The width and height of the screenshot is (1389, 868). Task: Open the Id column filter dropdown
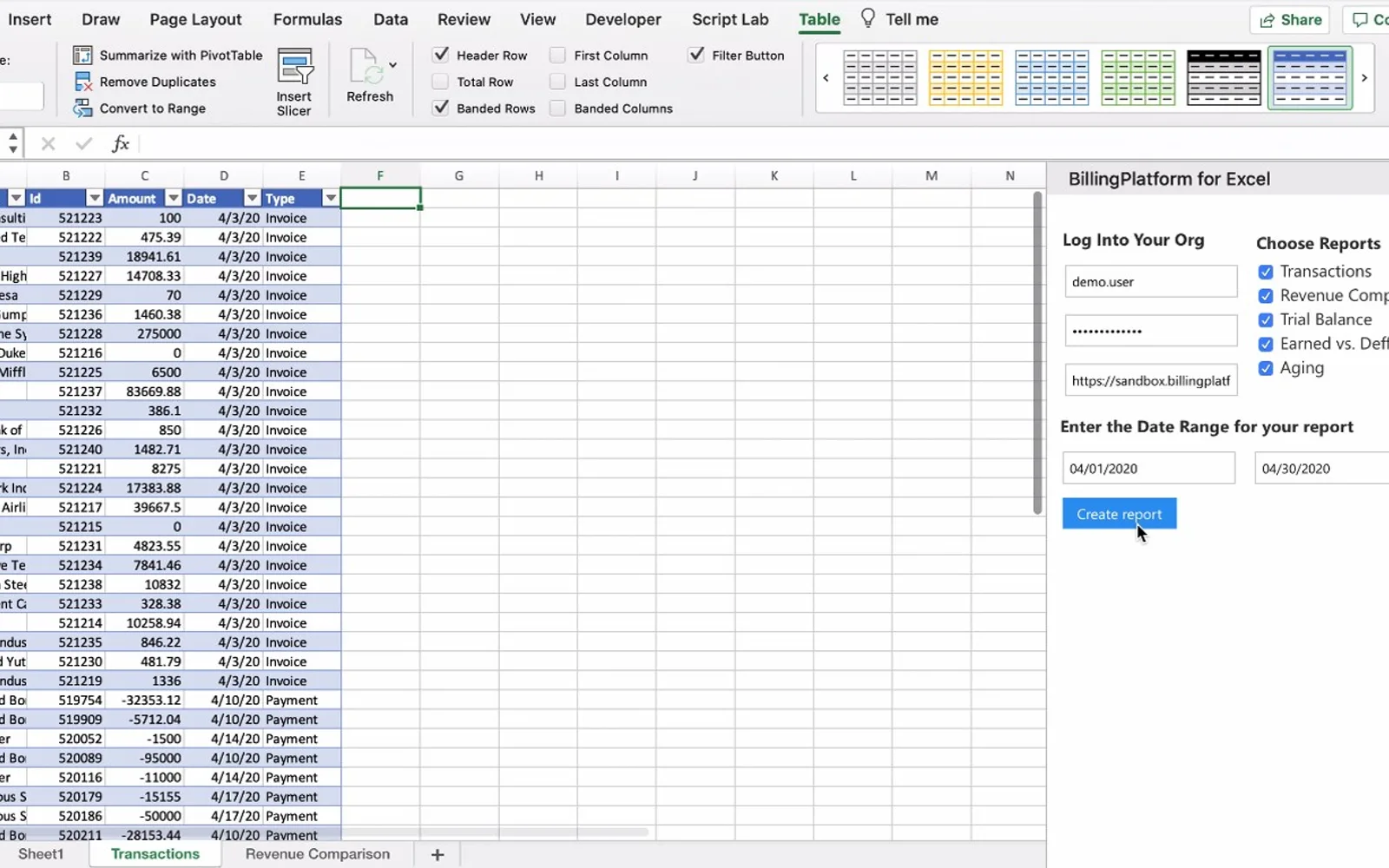[95, 199]
